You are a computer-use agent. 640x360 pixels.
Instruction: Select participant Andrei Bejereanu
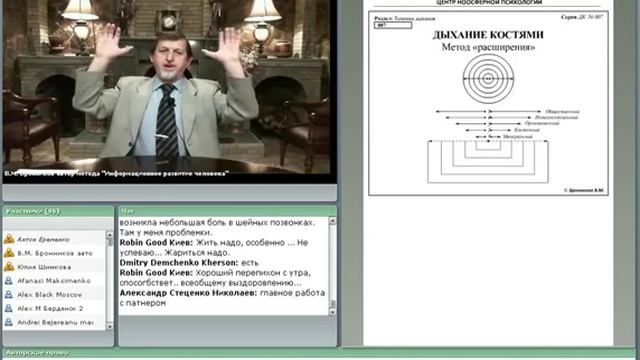tap(54, 322)
